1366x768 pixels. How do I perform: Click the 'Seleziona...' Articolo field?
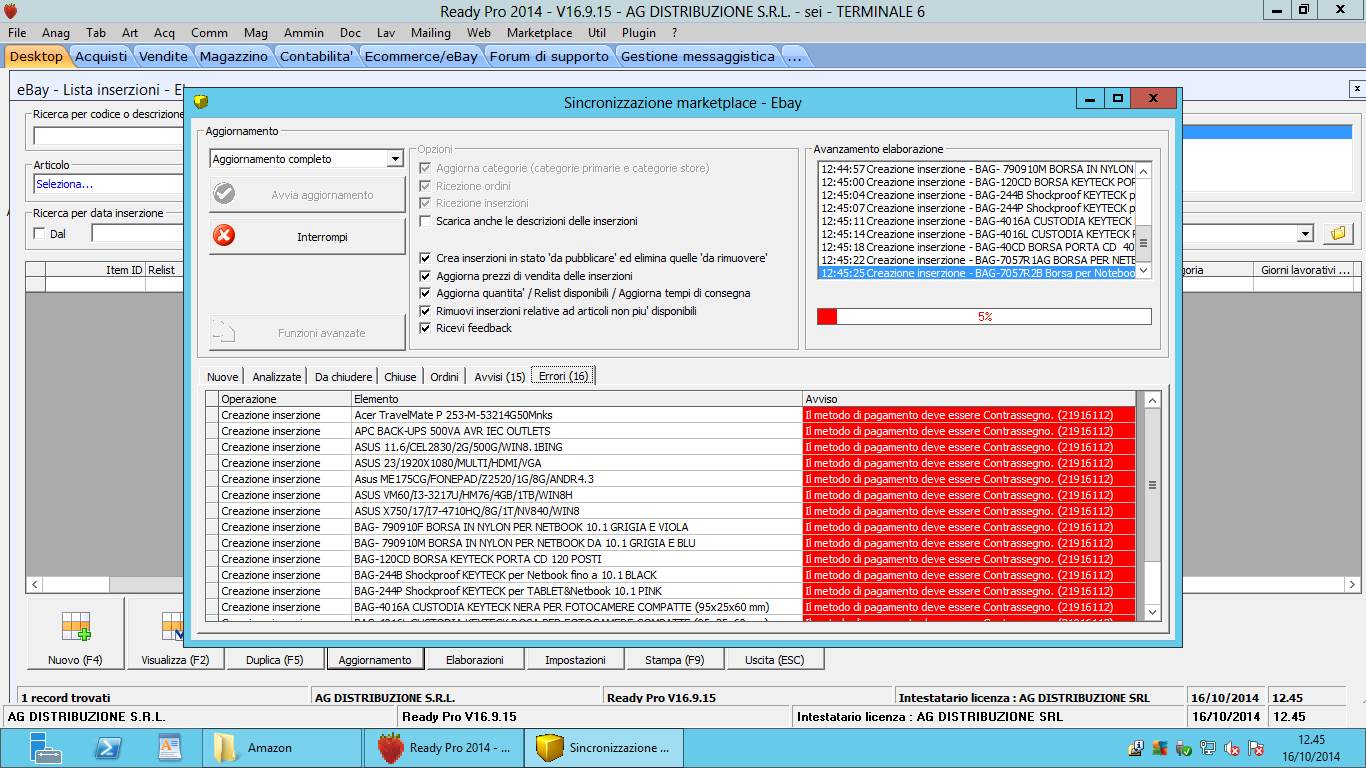[x=108, y=184]
